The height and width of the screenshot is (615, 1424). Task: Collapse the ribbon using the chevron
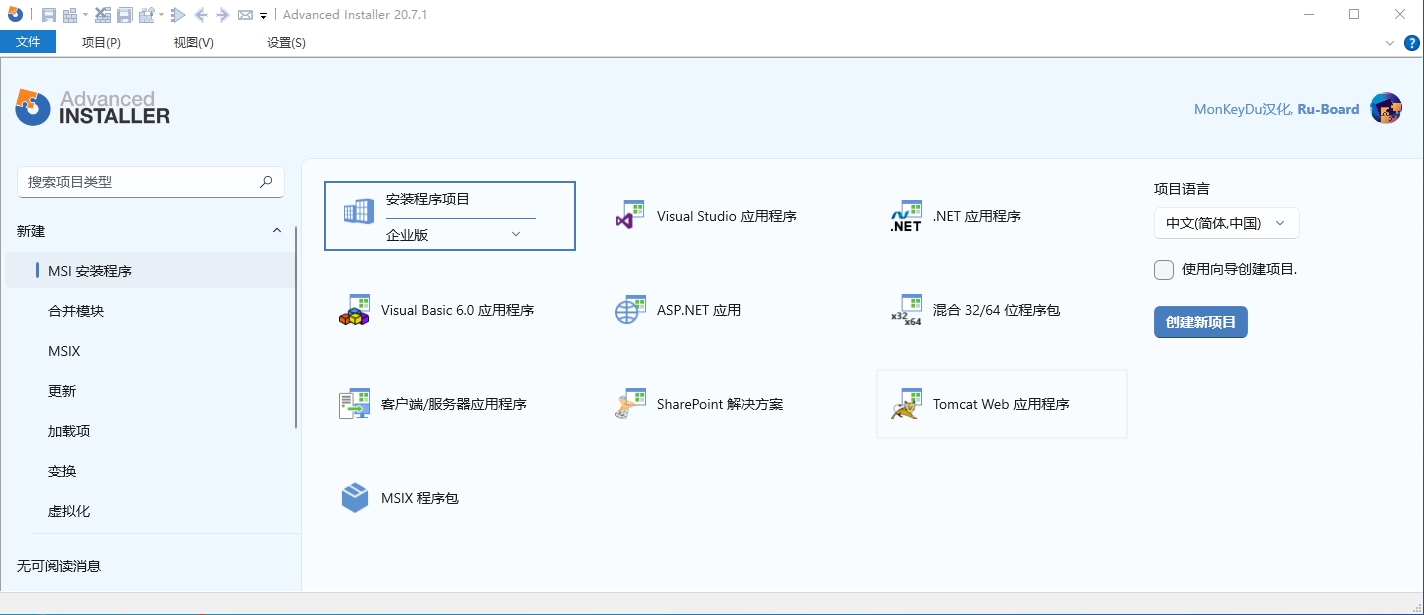pyautogui.click(x=1390, y=42)
